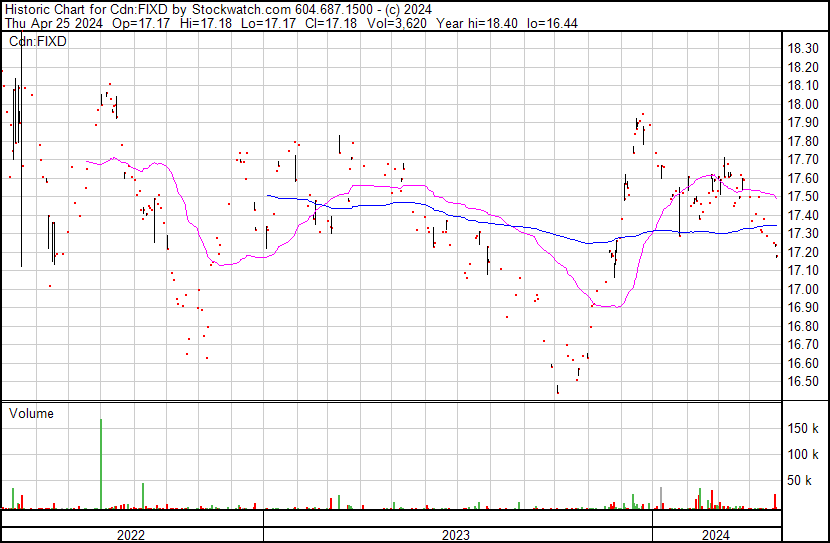This screenshot has width=830, height=543.
Task: Click the 16.80 price axis label
Action: 803,327
